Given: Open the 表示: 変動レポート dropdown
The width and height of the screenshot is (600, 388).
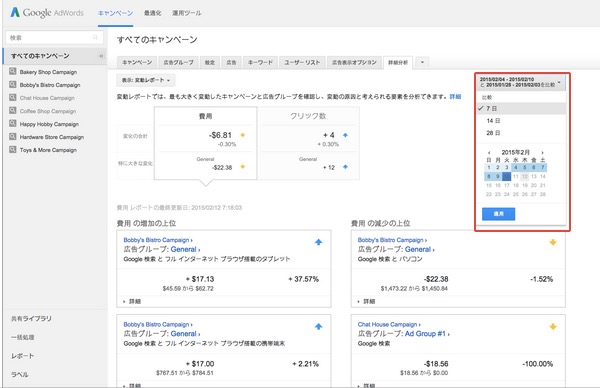Looking at the screenshot, I should (x=146, y=80).
